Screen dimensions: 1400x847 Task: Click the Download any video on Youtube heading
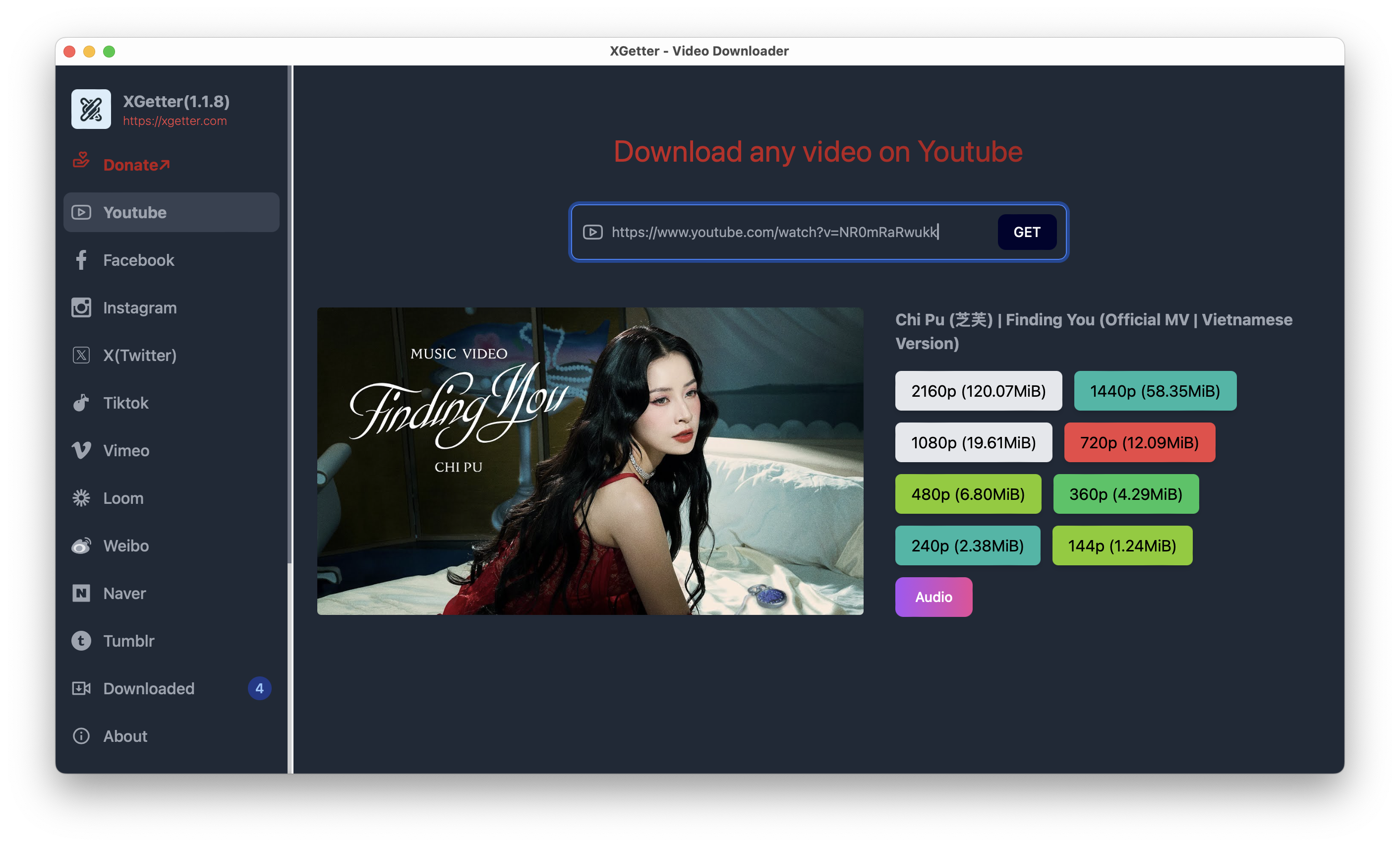818,152
